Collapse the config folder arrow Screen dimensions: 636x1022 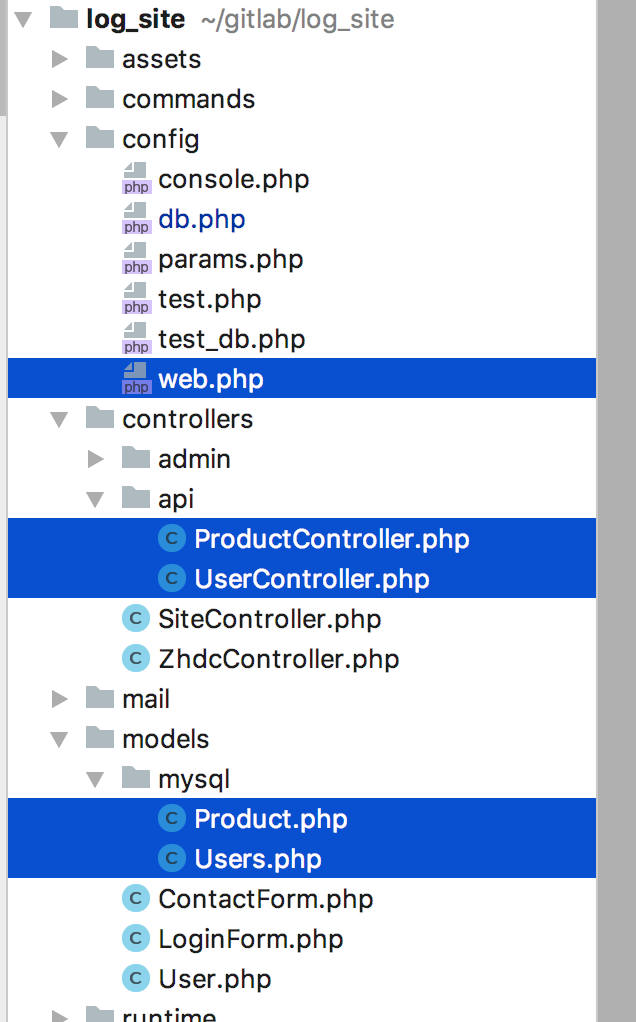60,139
